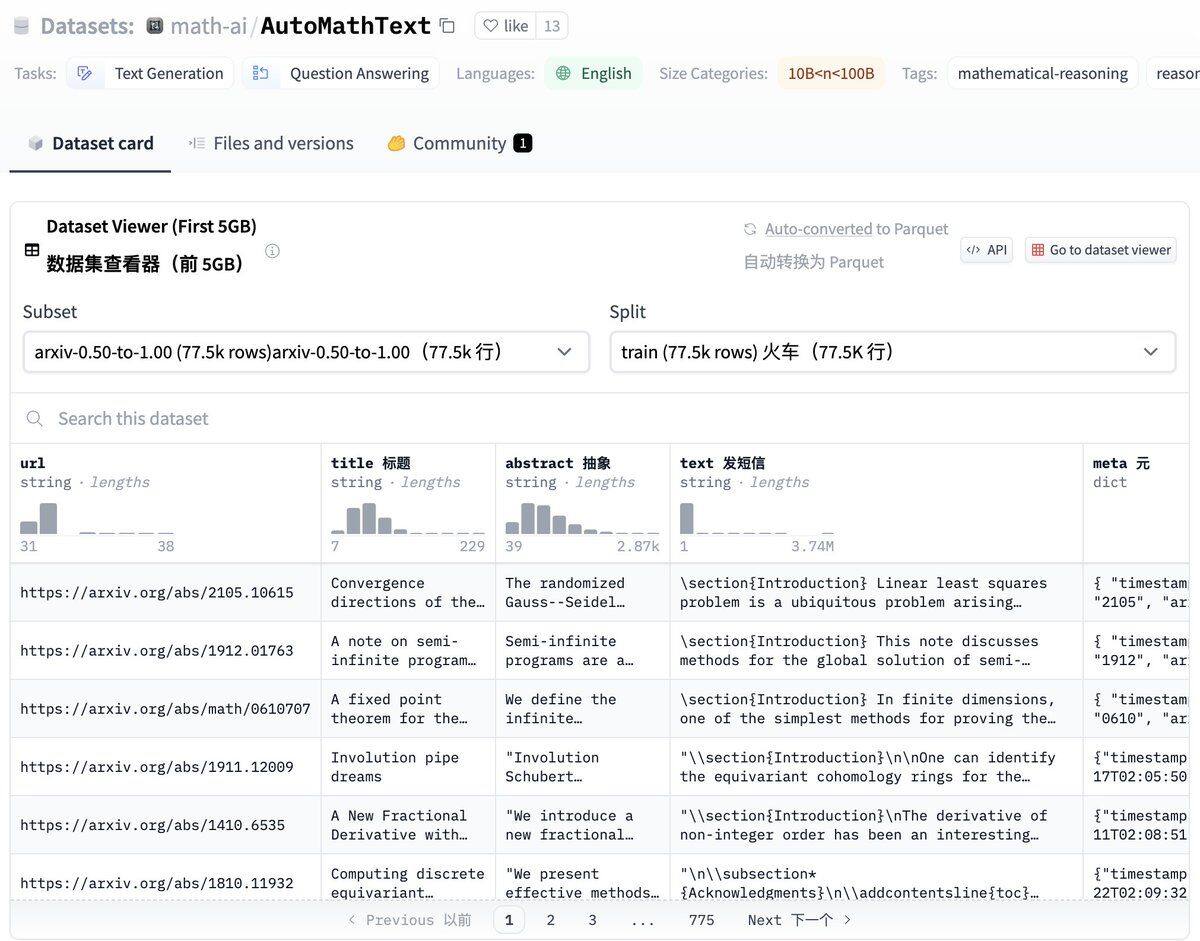Open the Subset dropdown
This screenshot has width=1200, height=941.
306,352
